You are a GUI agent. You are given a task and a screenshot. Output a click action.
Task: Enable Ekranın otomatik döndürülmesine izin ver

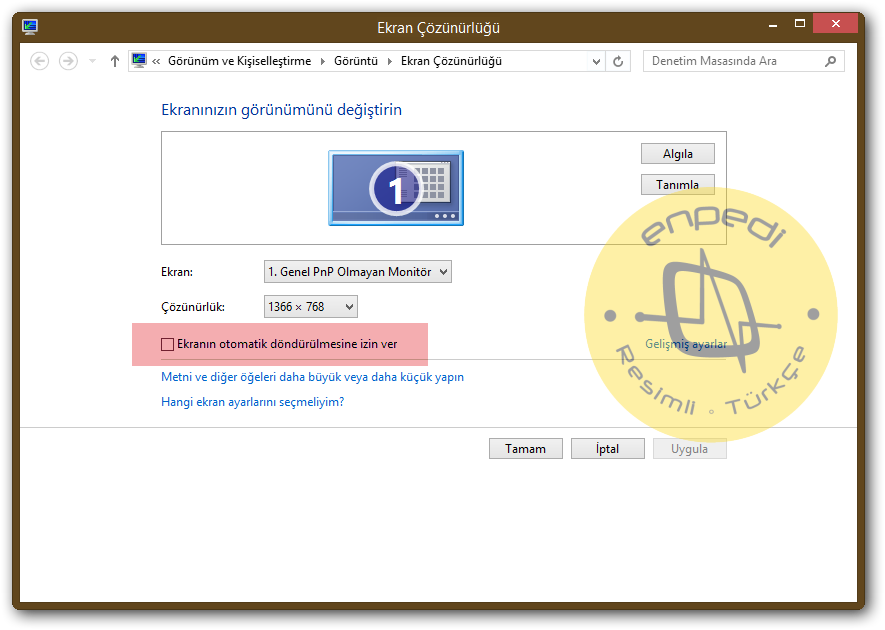(168, 344)
